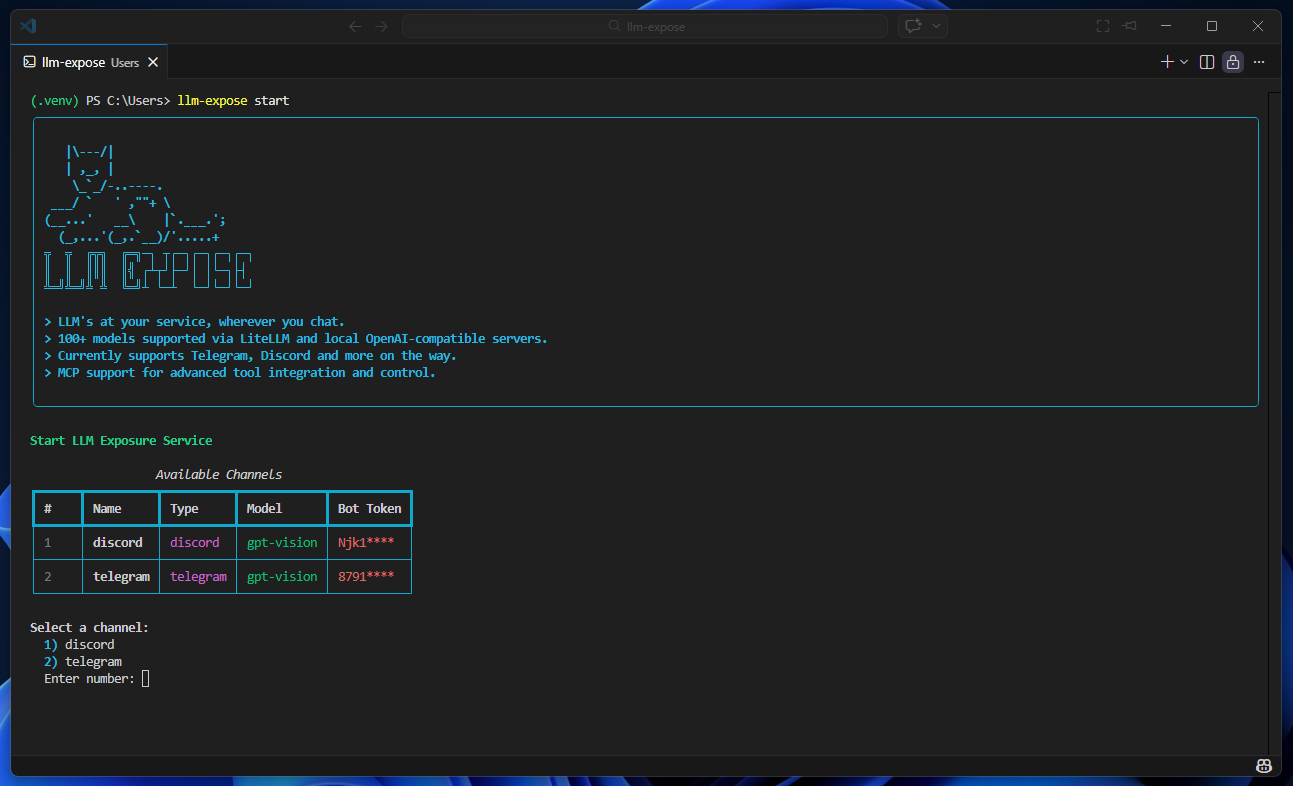
Task: Click the '1) discord' option line
Action: pyautogui.click(x=79, y=645)
